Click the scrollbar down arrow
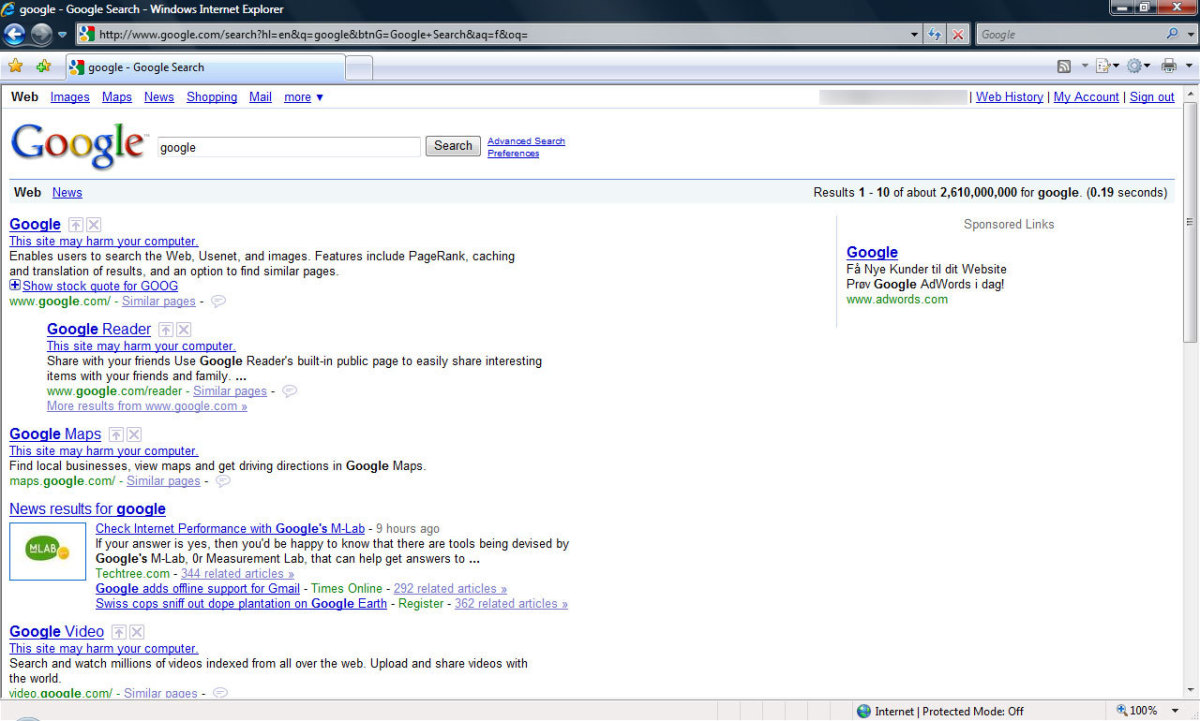 pyautogui.click(x=1190, y=692)
